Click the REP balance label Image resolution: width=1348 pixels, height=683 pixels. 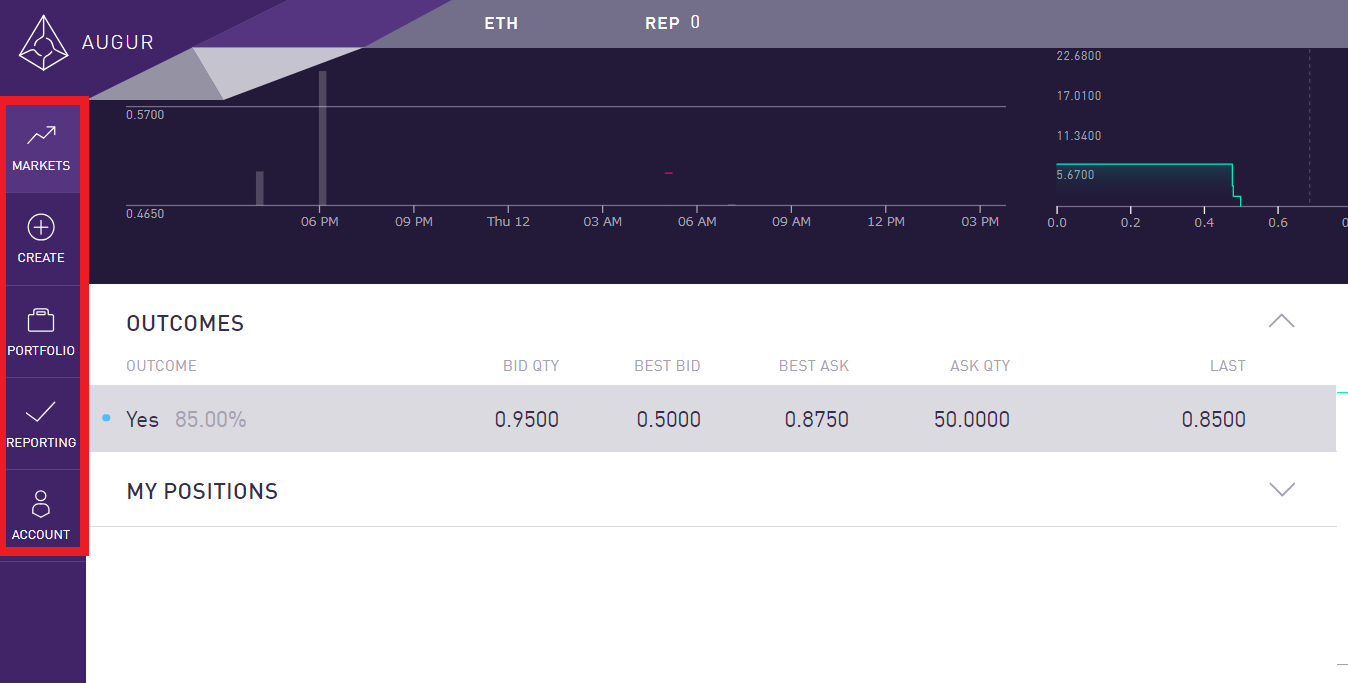click(x=662, y=23)
